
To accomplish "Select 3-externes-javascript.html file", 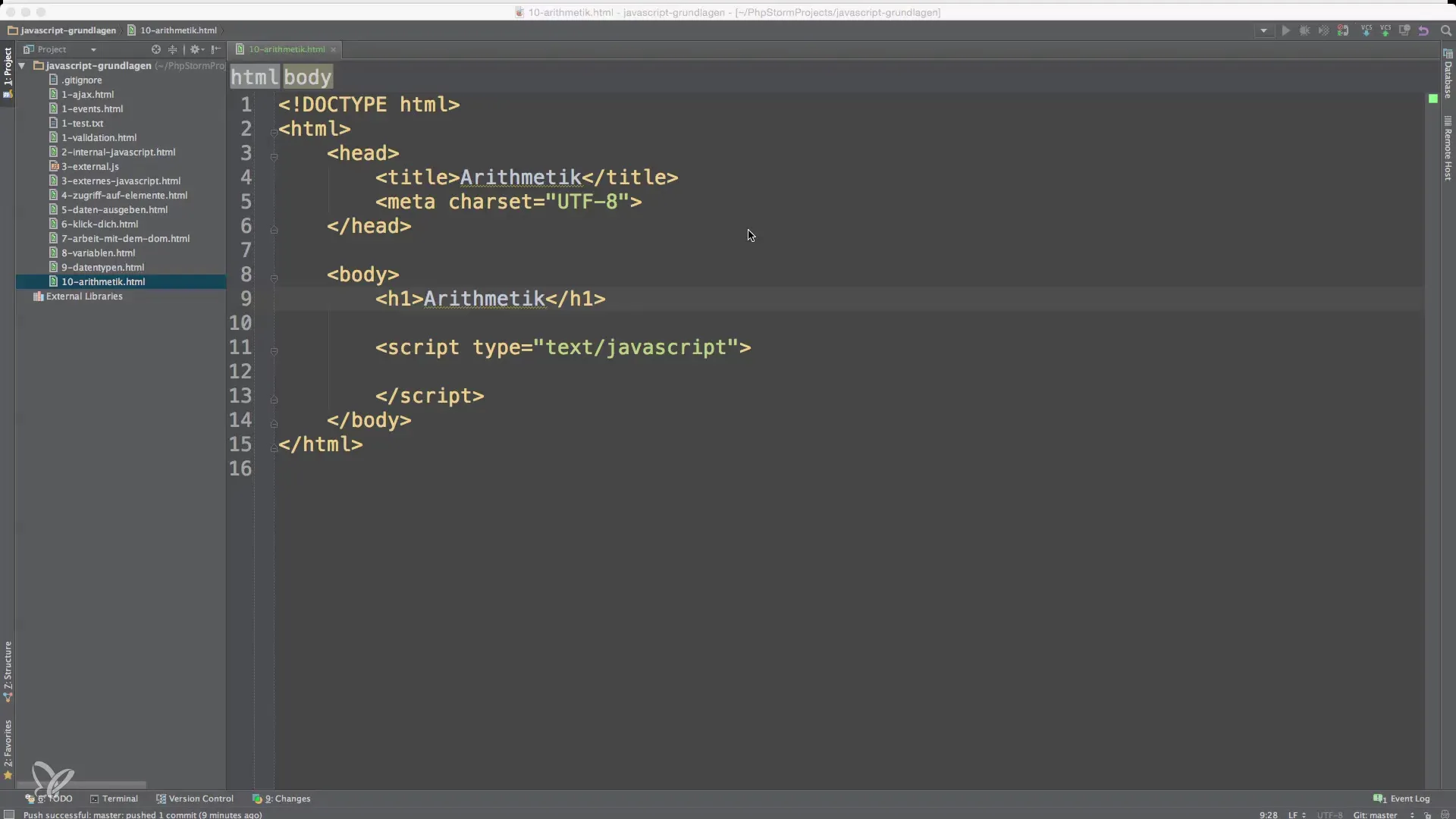I will tap(121, 180).
